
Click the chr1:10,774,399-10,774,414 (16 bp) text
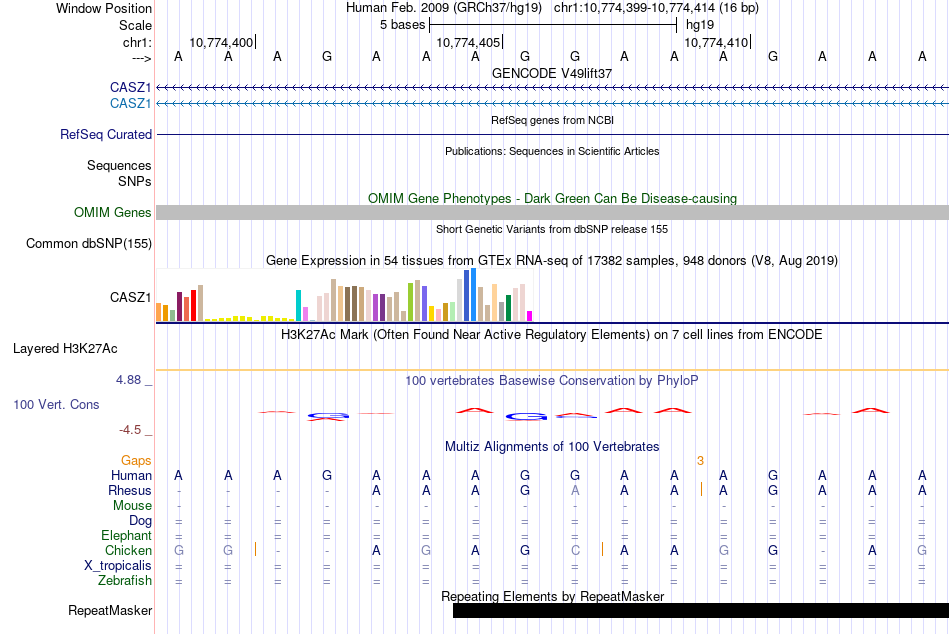[x=656, y=8]
